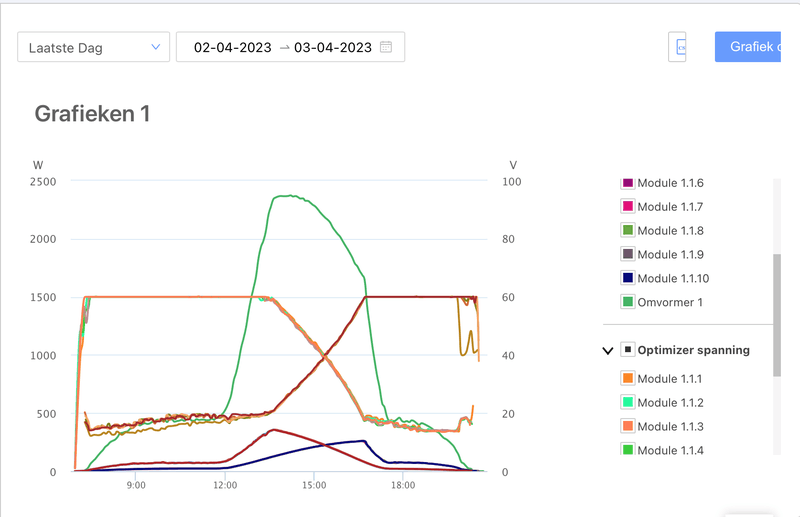Click the end date 03-04-2023
Screen dimensions: 800x517
(x=333, y=47)
